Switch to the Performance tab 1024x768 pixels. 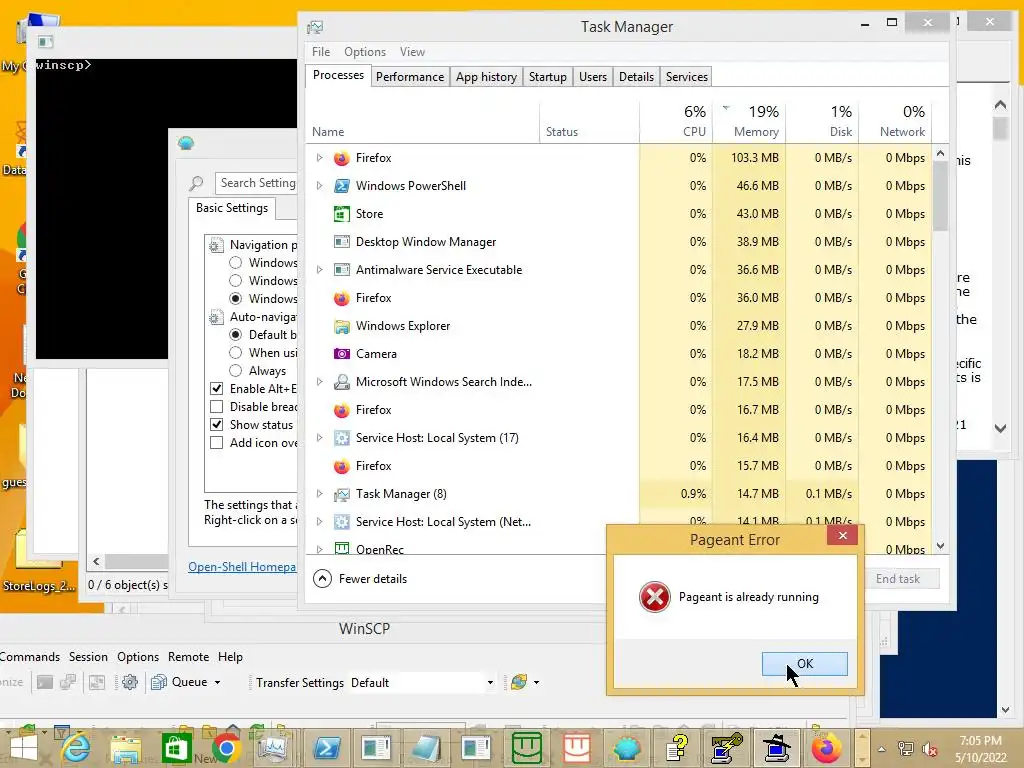tap(409, 77)
